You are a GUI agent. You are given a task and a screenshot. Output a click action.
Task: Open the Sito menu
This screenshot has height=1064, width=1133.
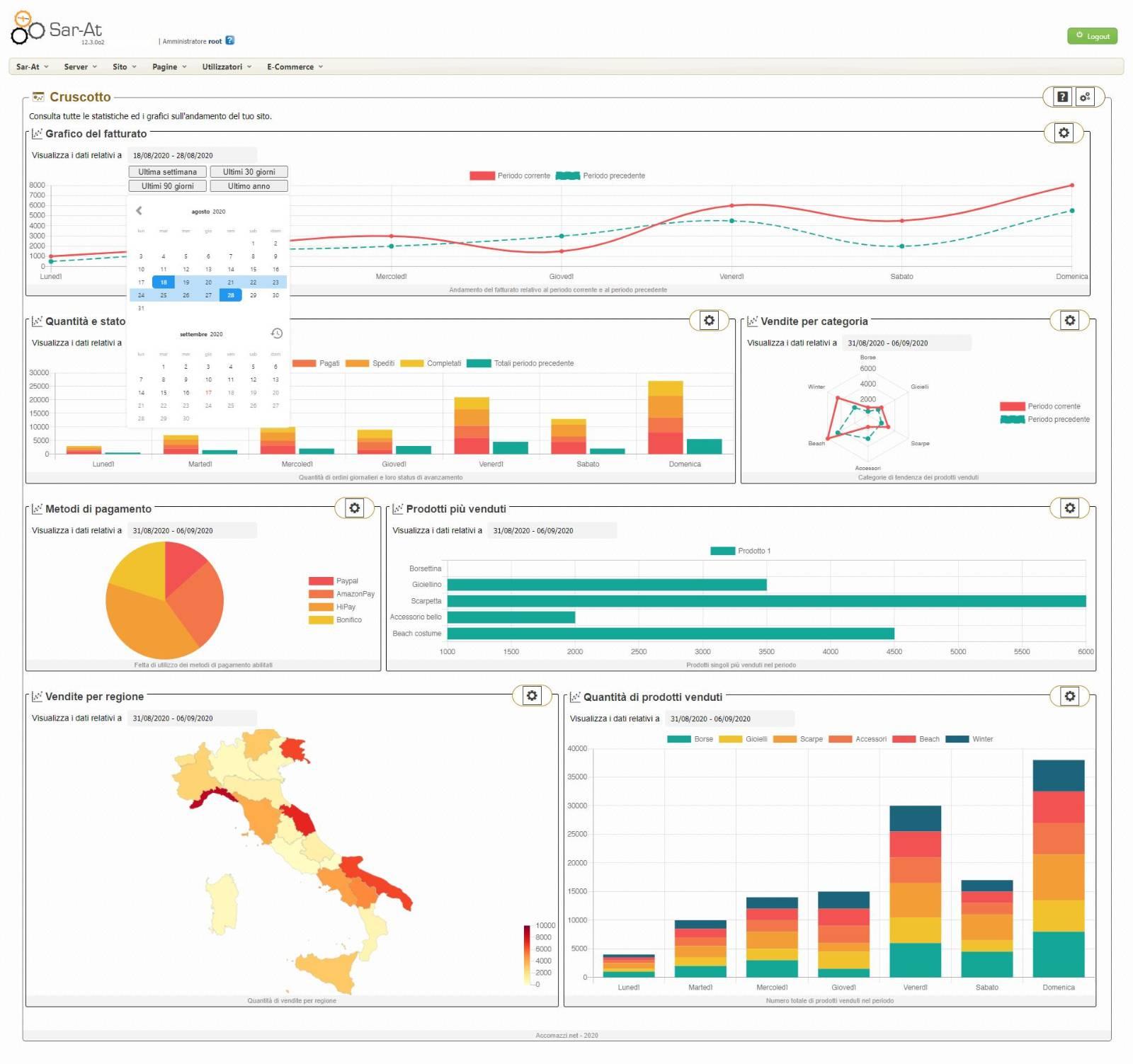[x=124, y=67]
